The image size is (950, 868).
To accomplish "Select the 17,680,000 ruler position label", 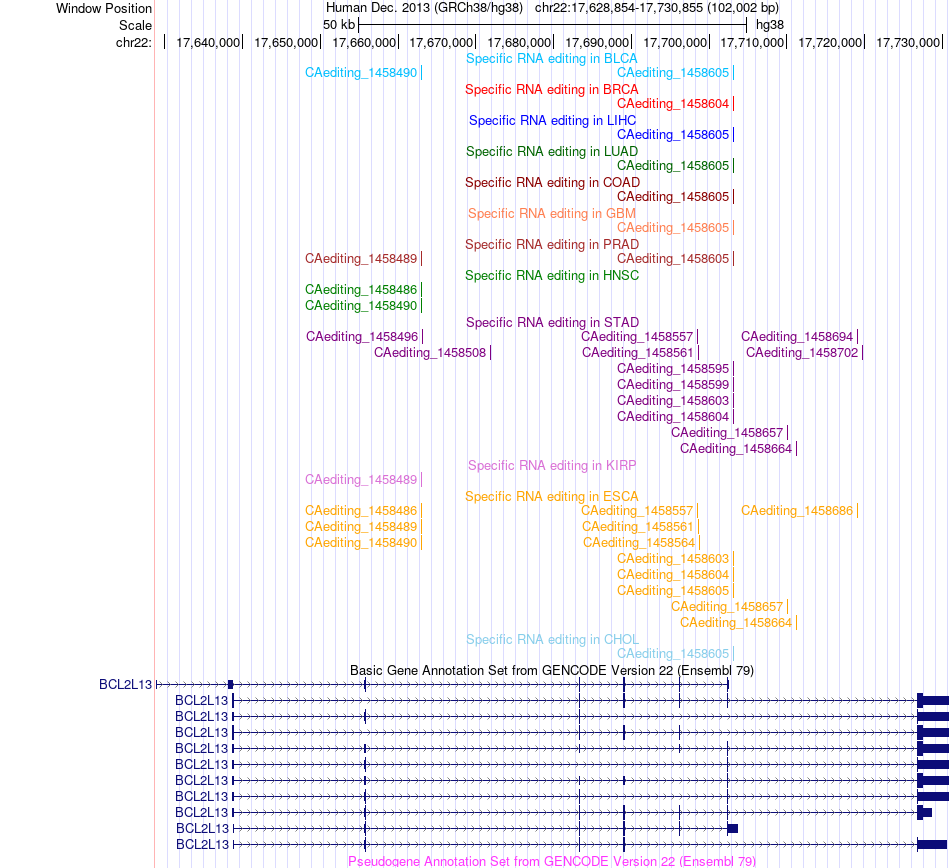I will (x=519, y=42).
